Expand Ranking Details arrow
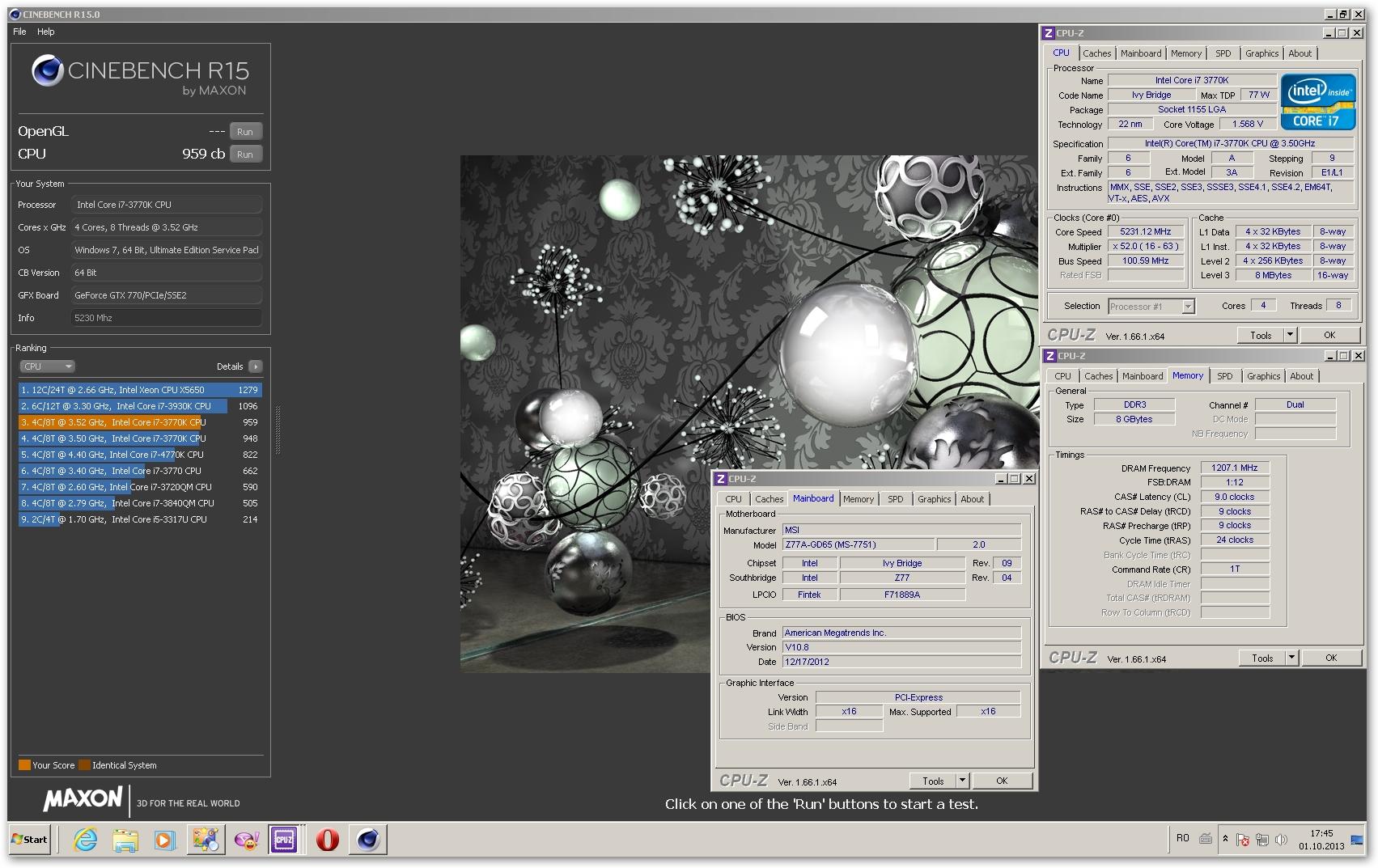 click(x=255, y=366)
